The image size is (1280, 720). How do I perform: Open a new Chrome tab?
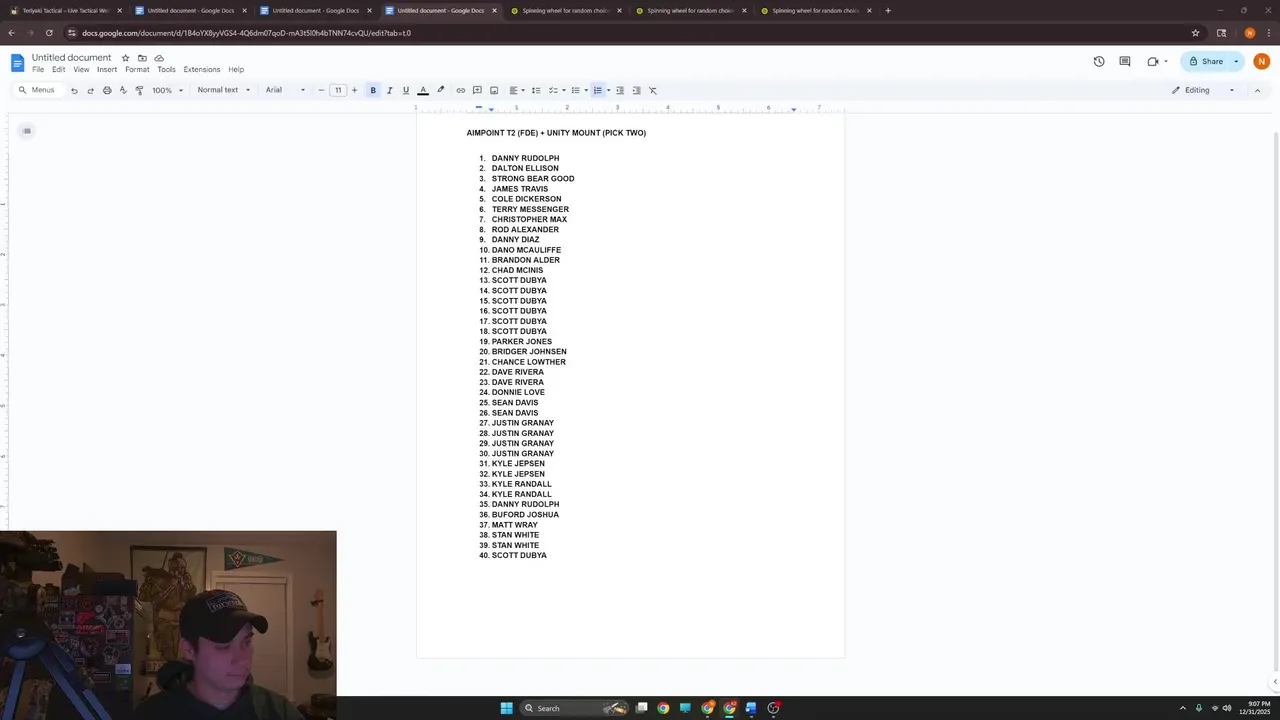pyautogui.click(x=888, y=11)
